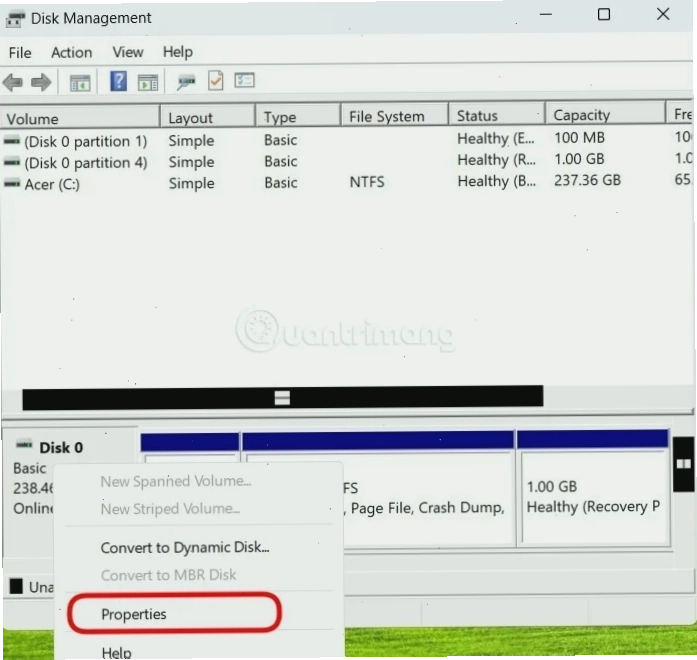The width and height of the screenshot is (697, 660).
Task: Choose Convert to Dynamic Disk
Action: tap(185, 548)
